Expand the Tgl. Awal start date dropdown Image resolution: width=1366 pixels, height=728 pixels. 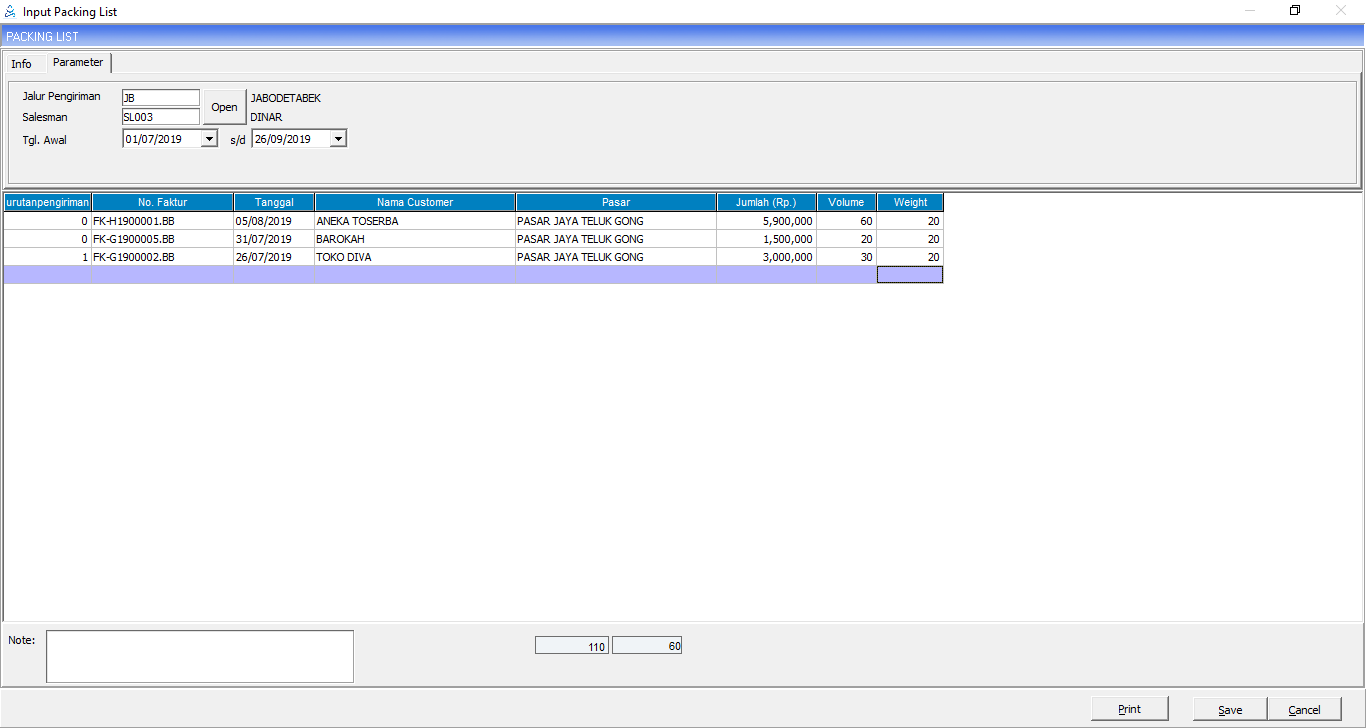coord(209,139)
